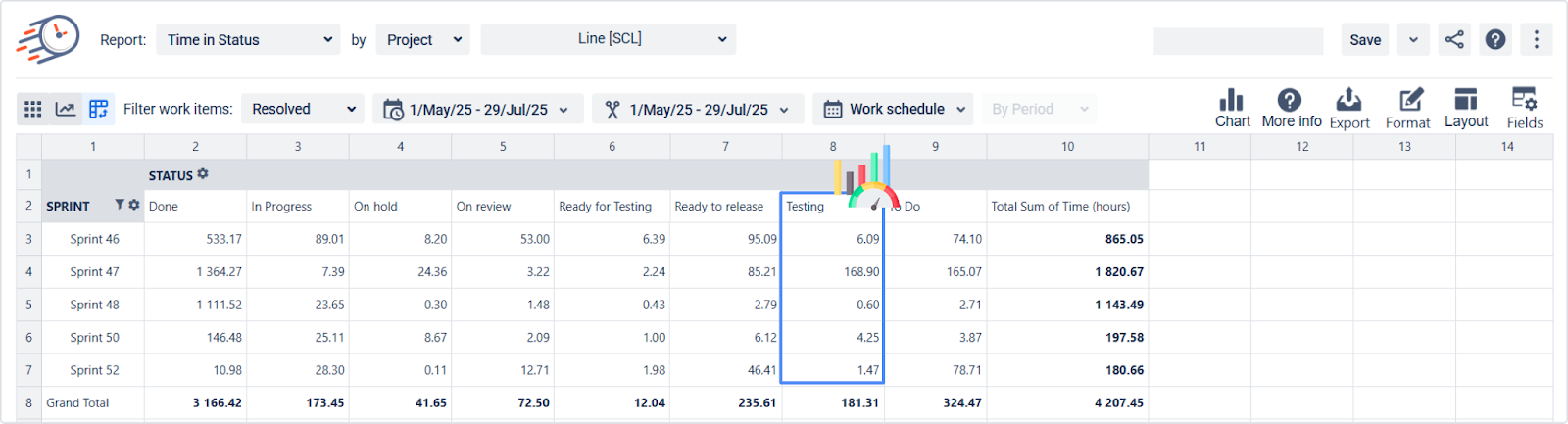Click the SPRINT filter funnel icon
Screen dimensions: 1568x424
(x=120, y=205)
